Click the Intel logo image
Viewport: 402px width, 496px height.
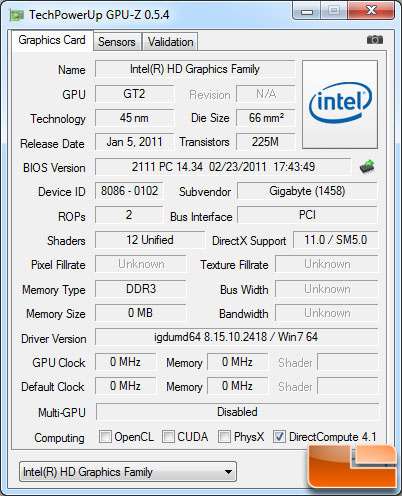tap(340, 104)
